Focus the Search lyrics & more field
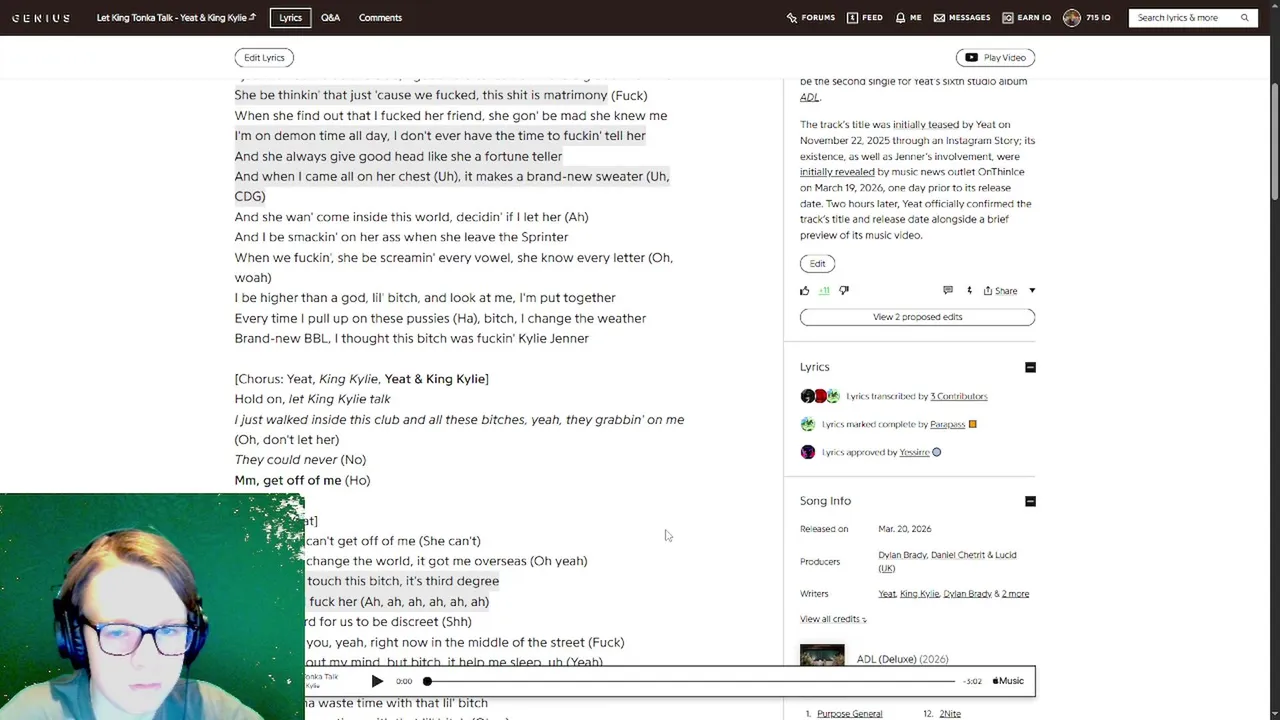The image size is (1280, 720). point(1185,18)
